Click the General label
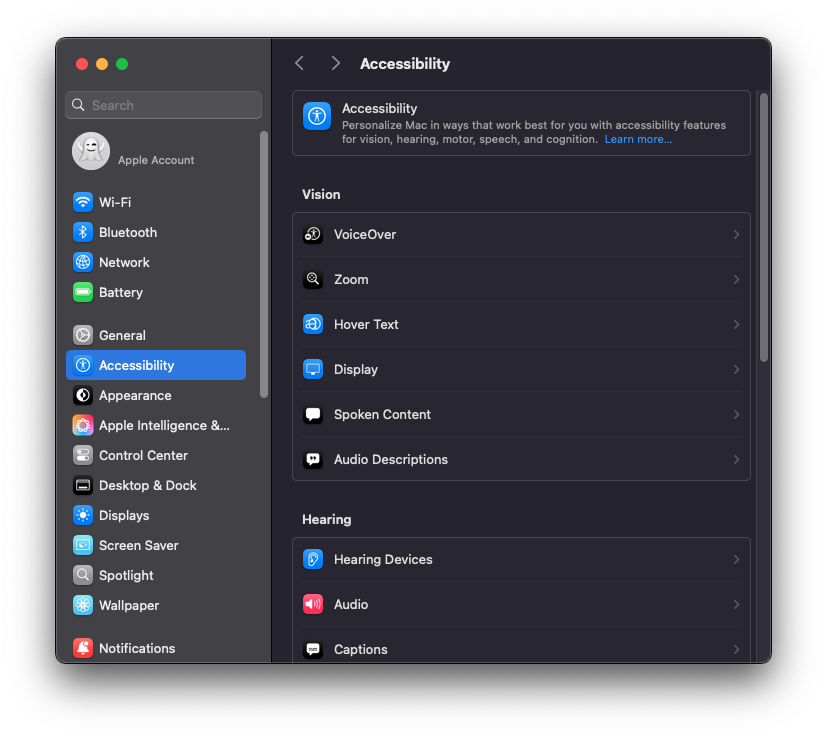 pos(122,335)
